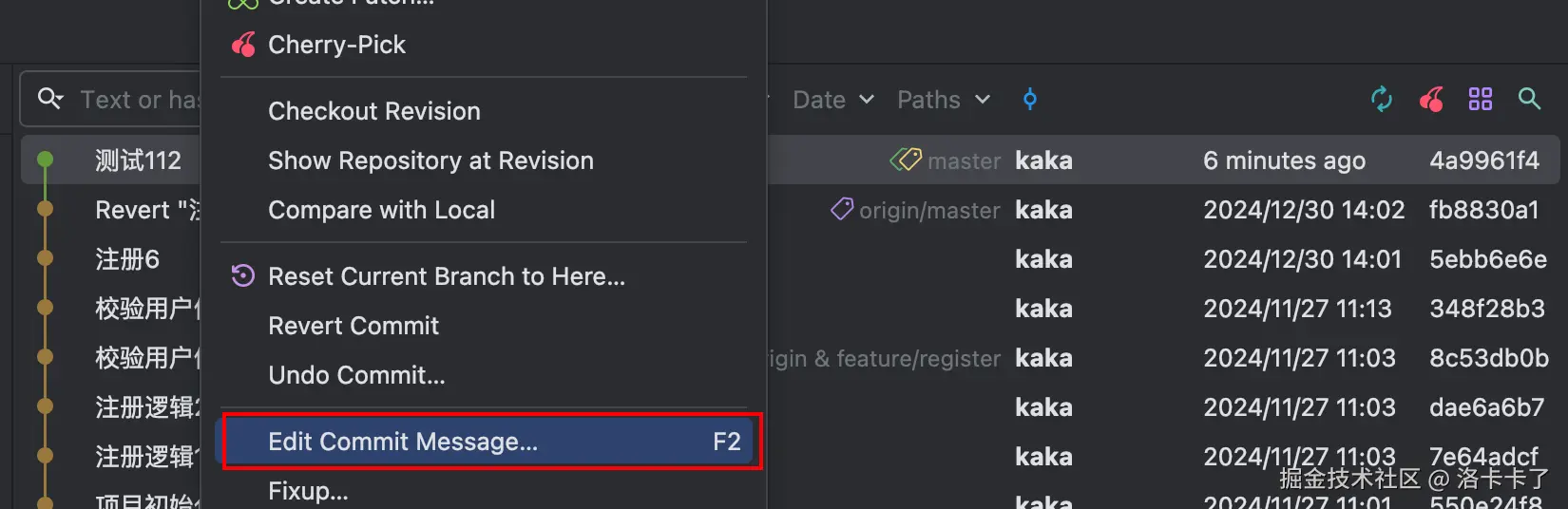The height and width of the screenshot is (509, 1568).
Task: Click the find magnifier icon in toolbar
Action: (1529, 99)
